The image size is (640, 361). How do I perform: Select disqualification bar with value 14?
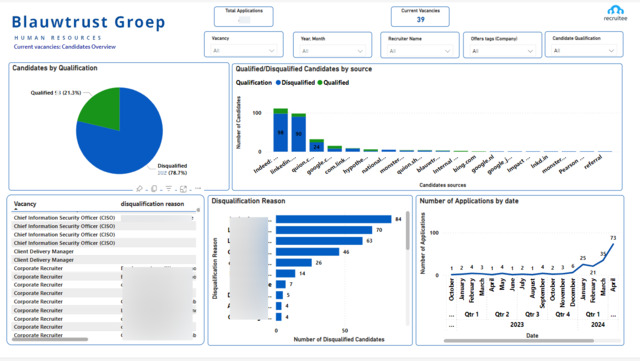(285, 274)
